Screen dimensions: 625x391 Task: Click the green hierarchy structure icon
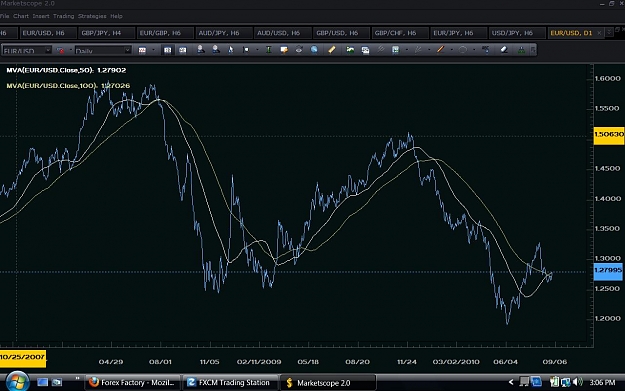pyautogui.click(x=521, y=50)
